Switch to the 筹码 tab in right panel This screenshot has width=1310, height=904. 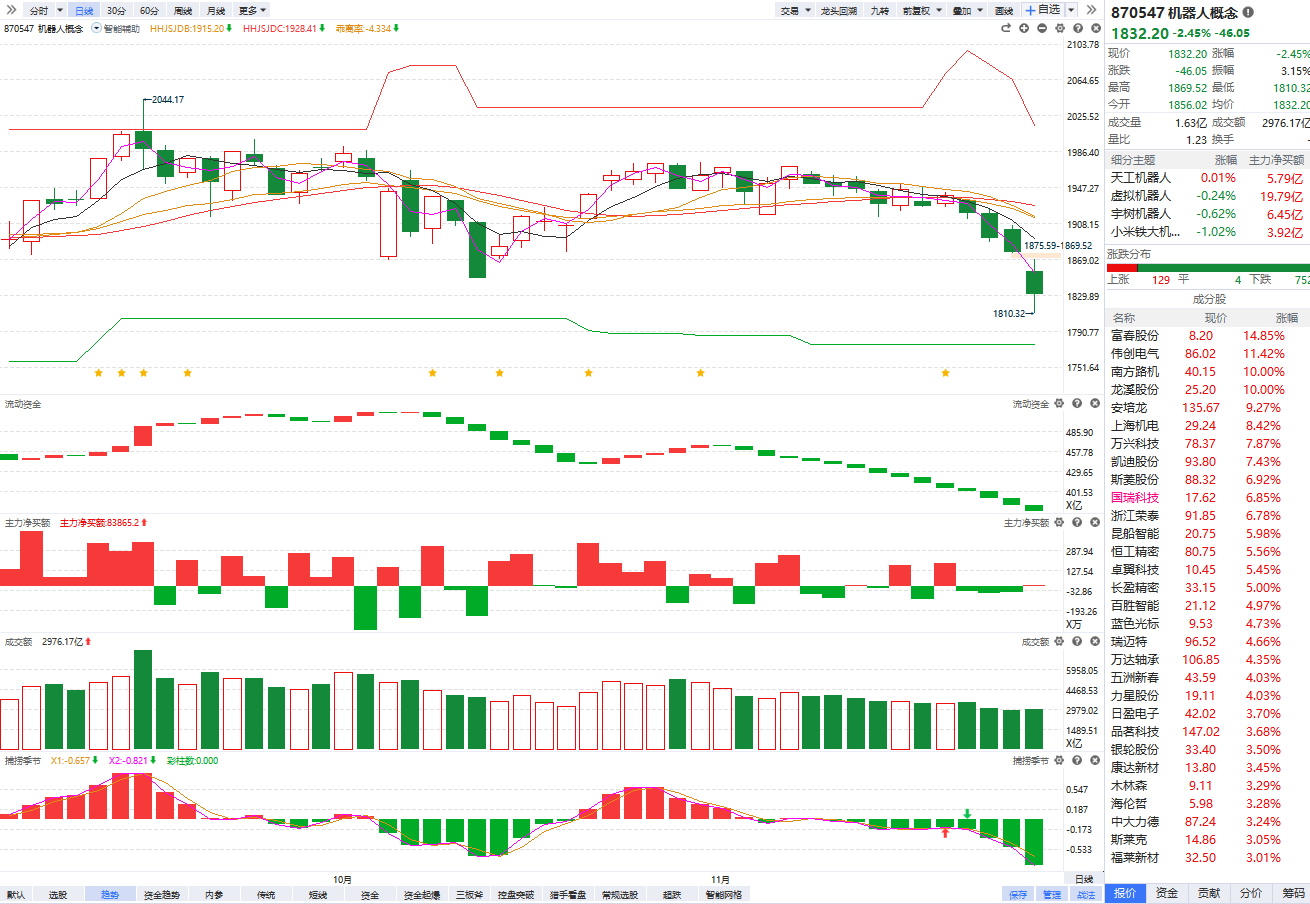point(1293,893)
